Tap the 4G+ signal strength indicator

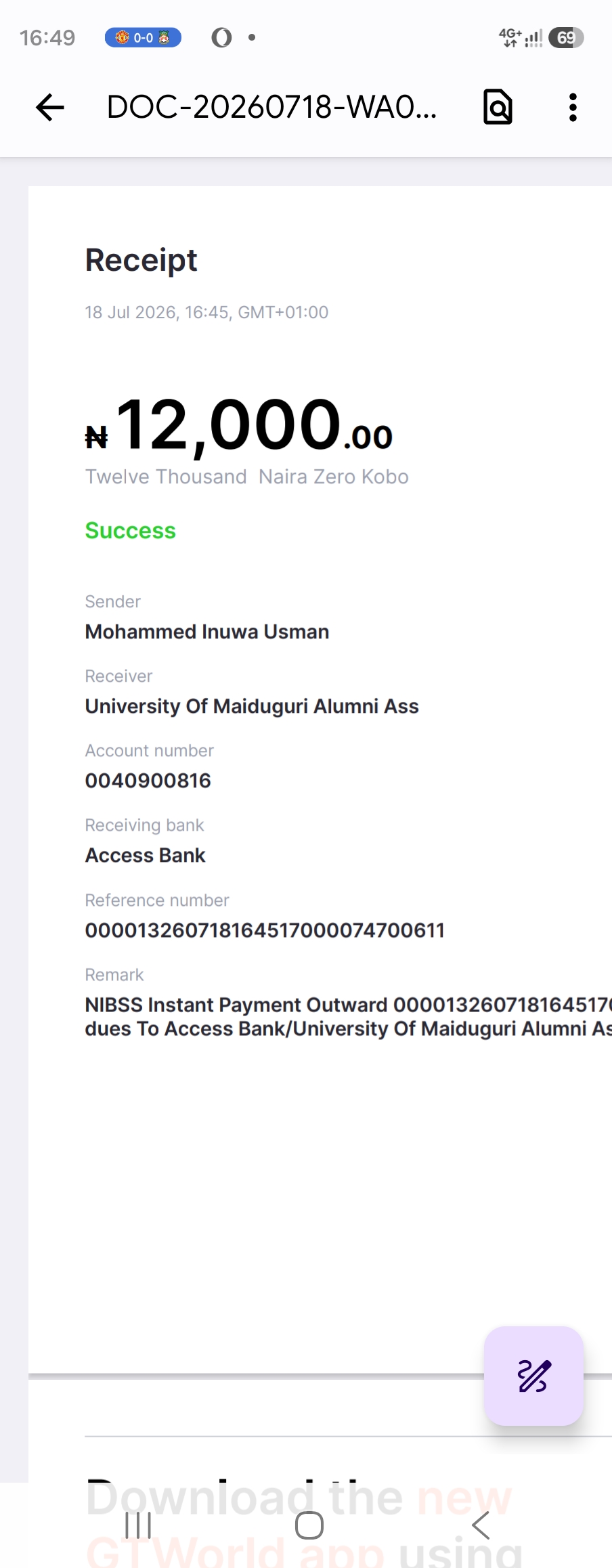click(521, 37)
